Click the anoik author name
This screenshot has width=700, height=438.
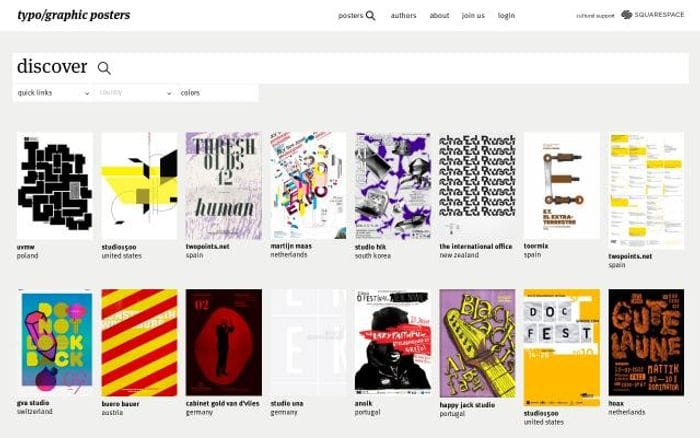click(363, 403)
